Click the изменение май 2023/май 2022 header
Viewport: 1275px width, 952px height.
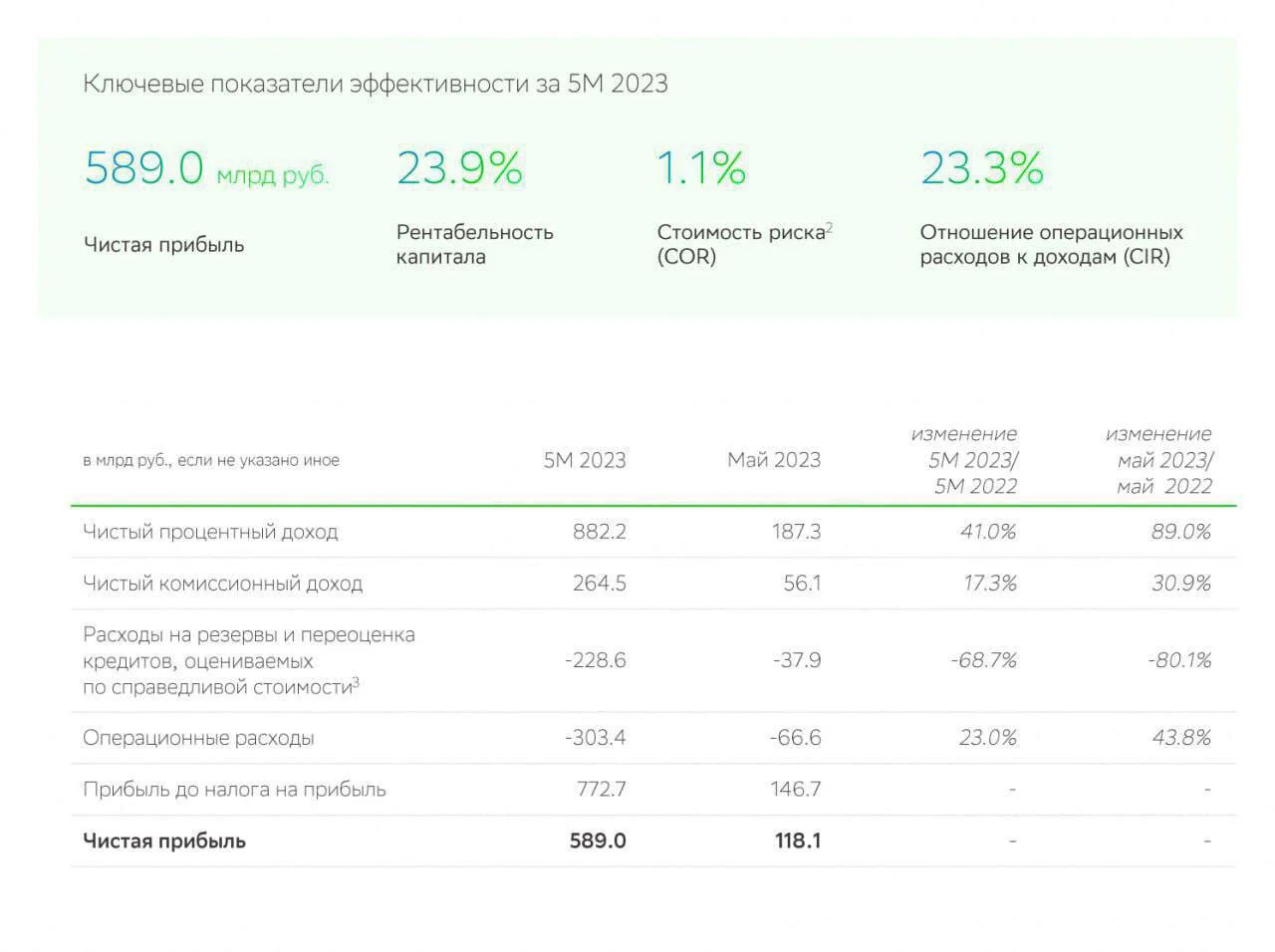click(1158, 460)
